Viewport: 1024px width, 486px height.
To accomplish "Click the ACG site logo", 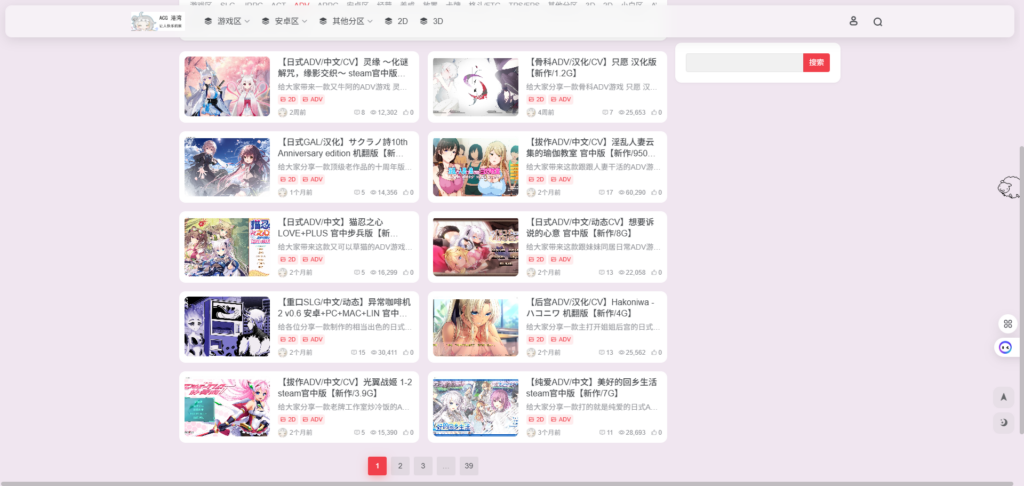I will 157,21.
